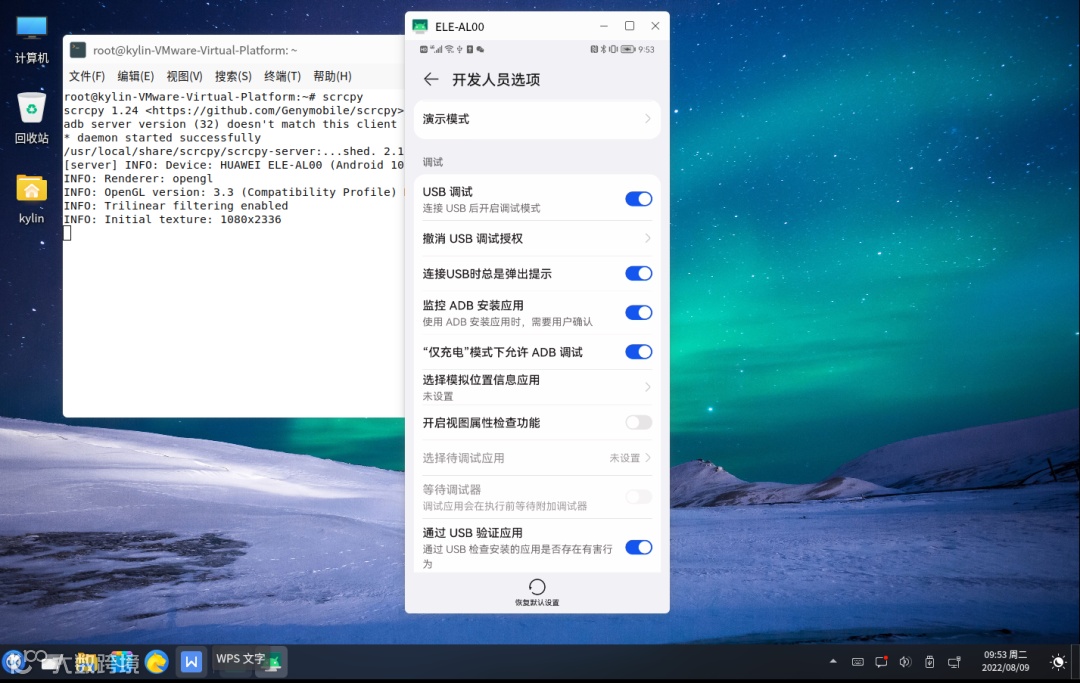Click the root@kylin-VMware-Virtual-Platform terminal title
The width and height of the screenshot is (1080, 683).
pos(195,50)
